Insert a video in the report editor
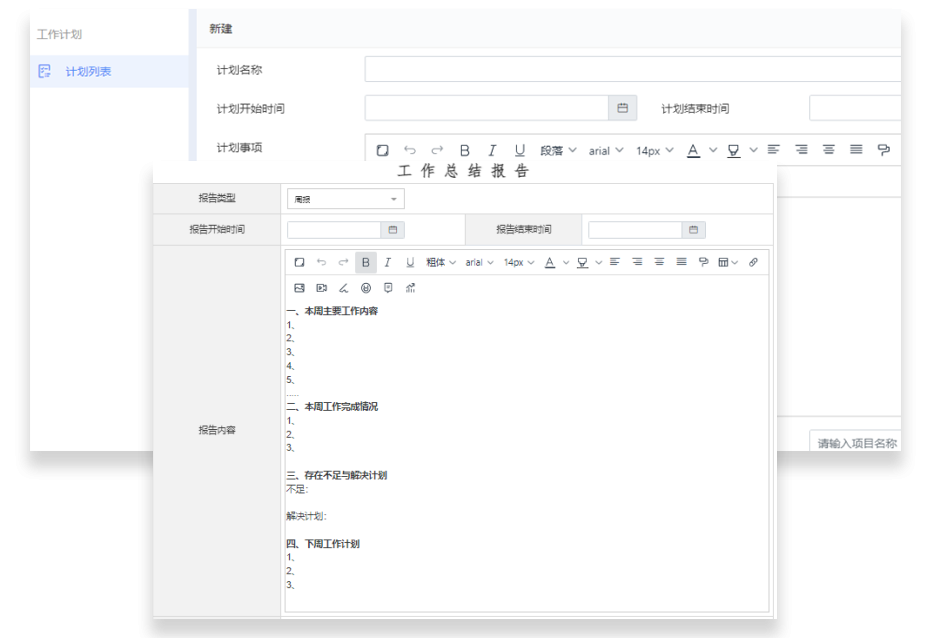This screenshot has width=930, height=638. tap(321, 288)
